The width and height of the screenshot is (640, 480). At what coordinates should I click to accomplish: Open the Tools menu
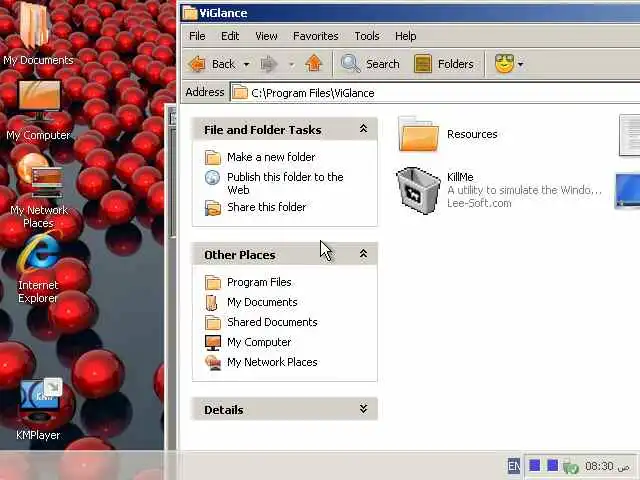tap(367, 36)
